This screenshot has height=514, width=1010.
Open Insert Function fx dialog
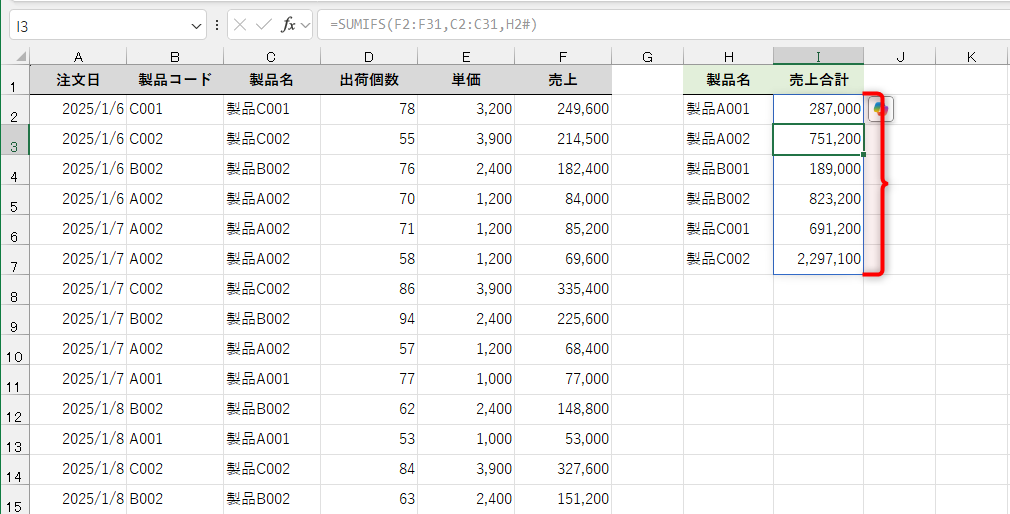point(288,25)
